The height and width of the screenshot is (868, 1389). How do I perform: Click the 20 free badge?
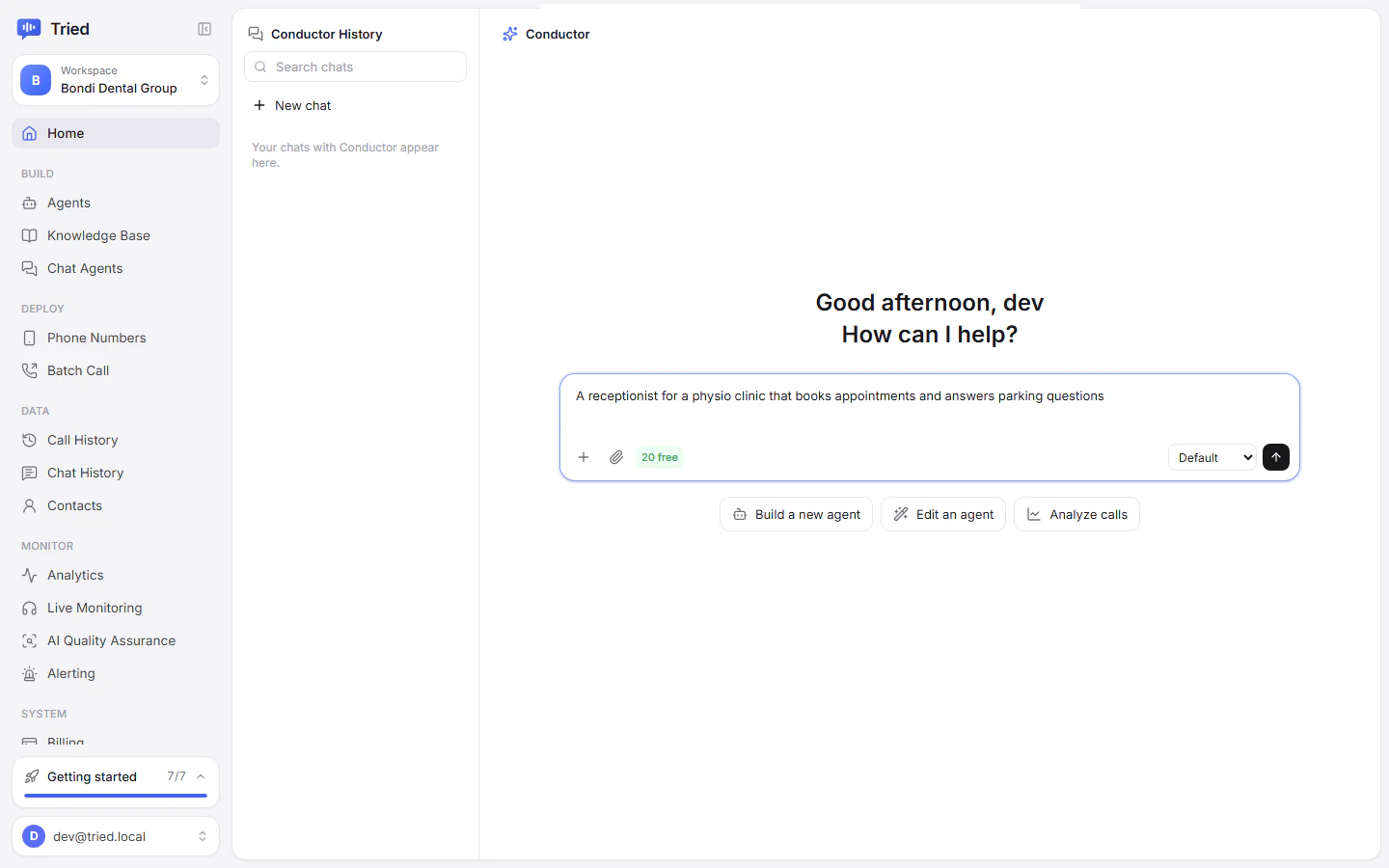660,457
